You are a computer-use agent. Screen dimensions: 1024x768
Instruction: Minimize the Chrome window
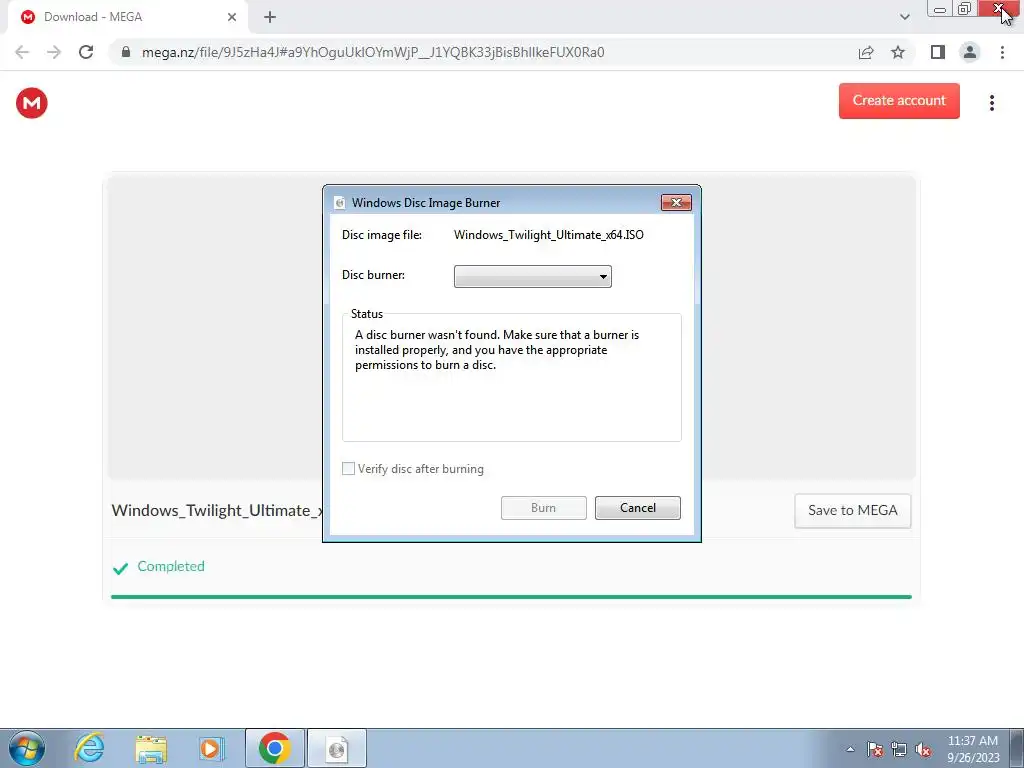pos(940,9)
